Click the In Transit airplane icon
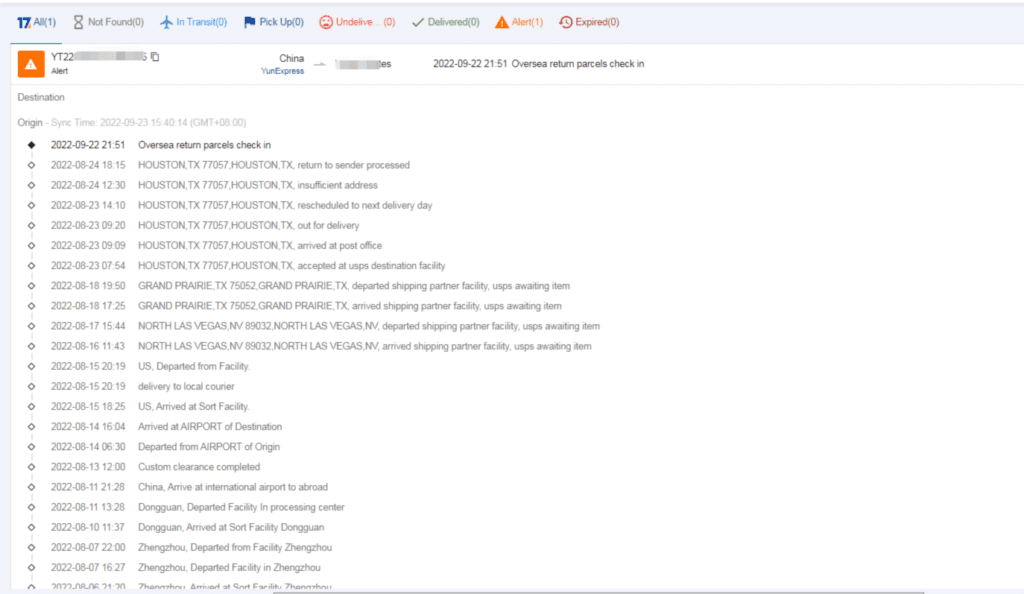 pos(167,22)
